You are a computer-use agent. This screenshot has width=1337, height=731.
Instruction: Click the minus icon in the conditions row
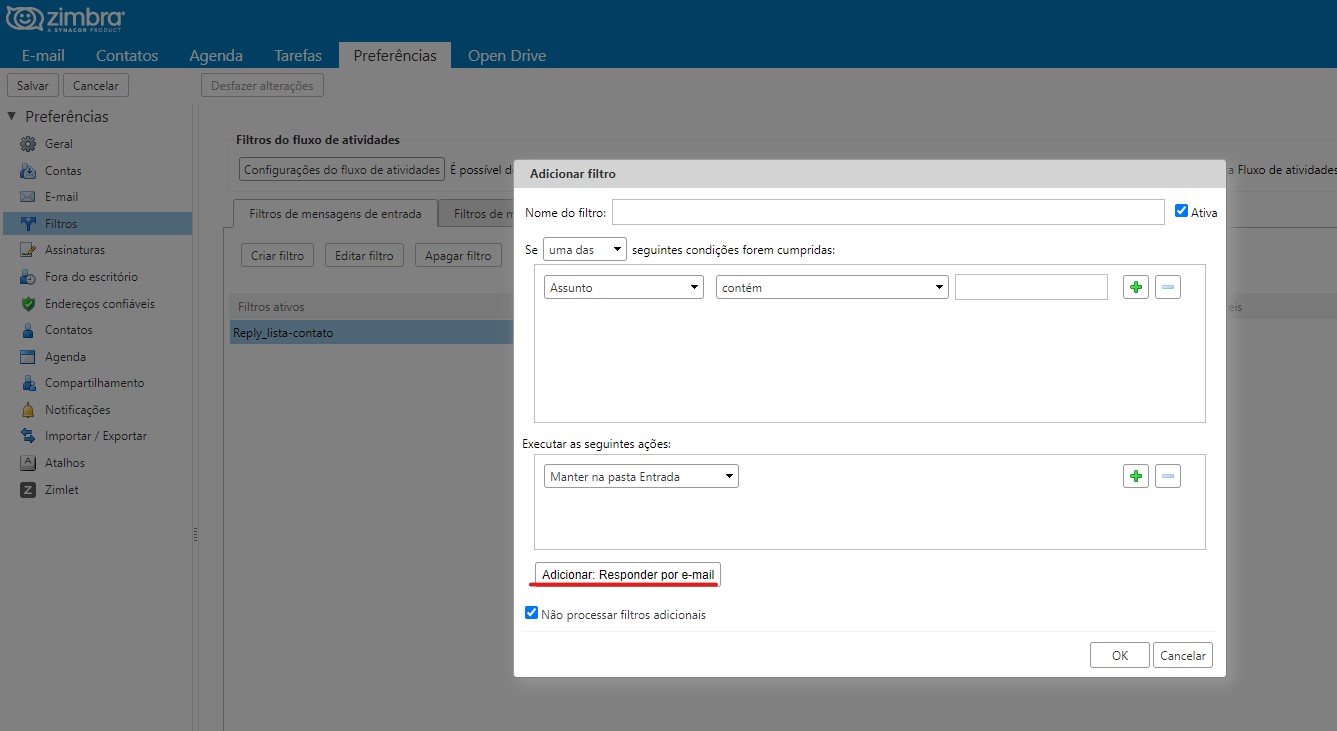[x=1167, y=288]
